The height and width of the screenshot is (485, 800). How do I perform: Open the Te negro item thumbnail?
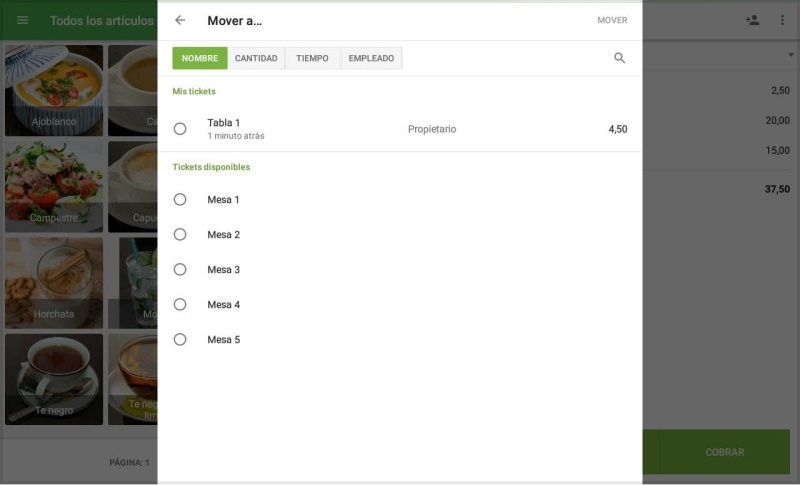coord(54,379)
